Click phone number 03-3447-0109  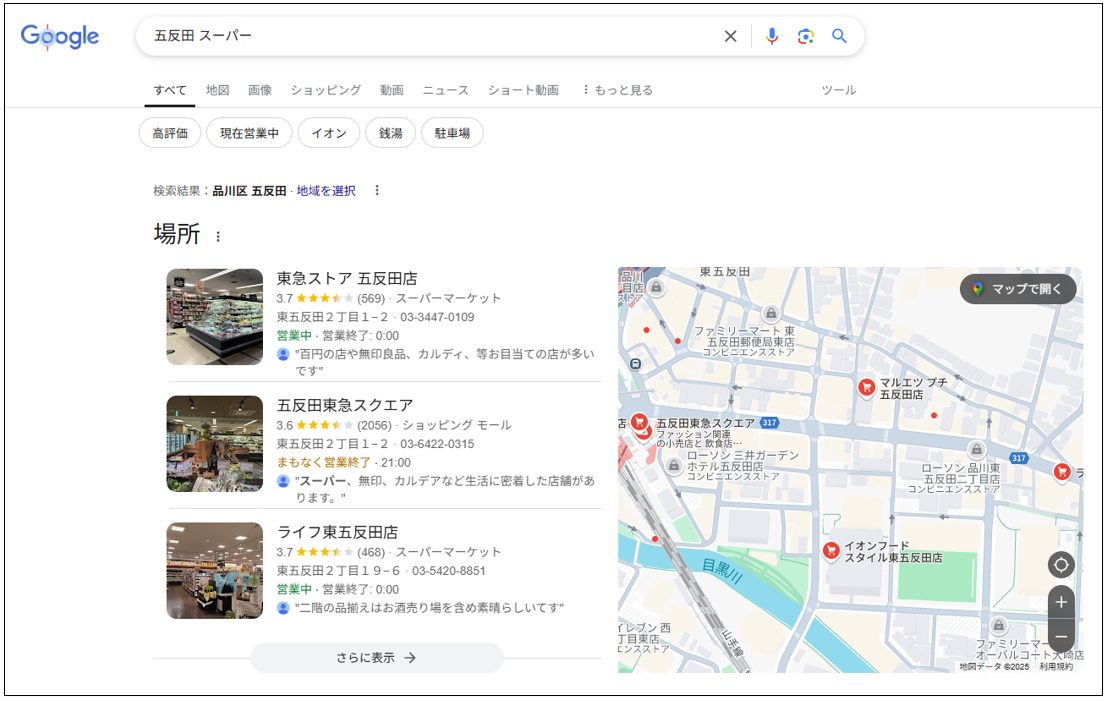point(437,318)
